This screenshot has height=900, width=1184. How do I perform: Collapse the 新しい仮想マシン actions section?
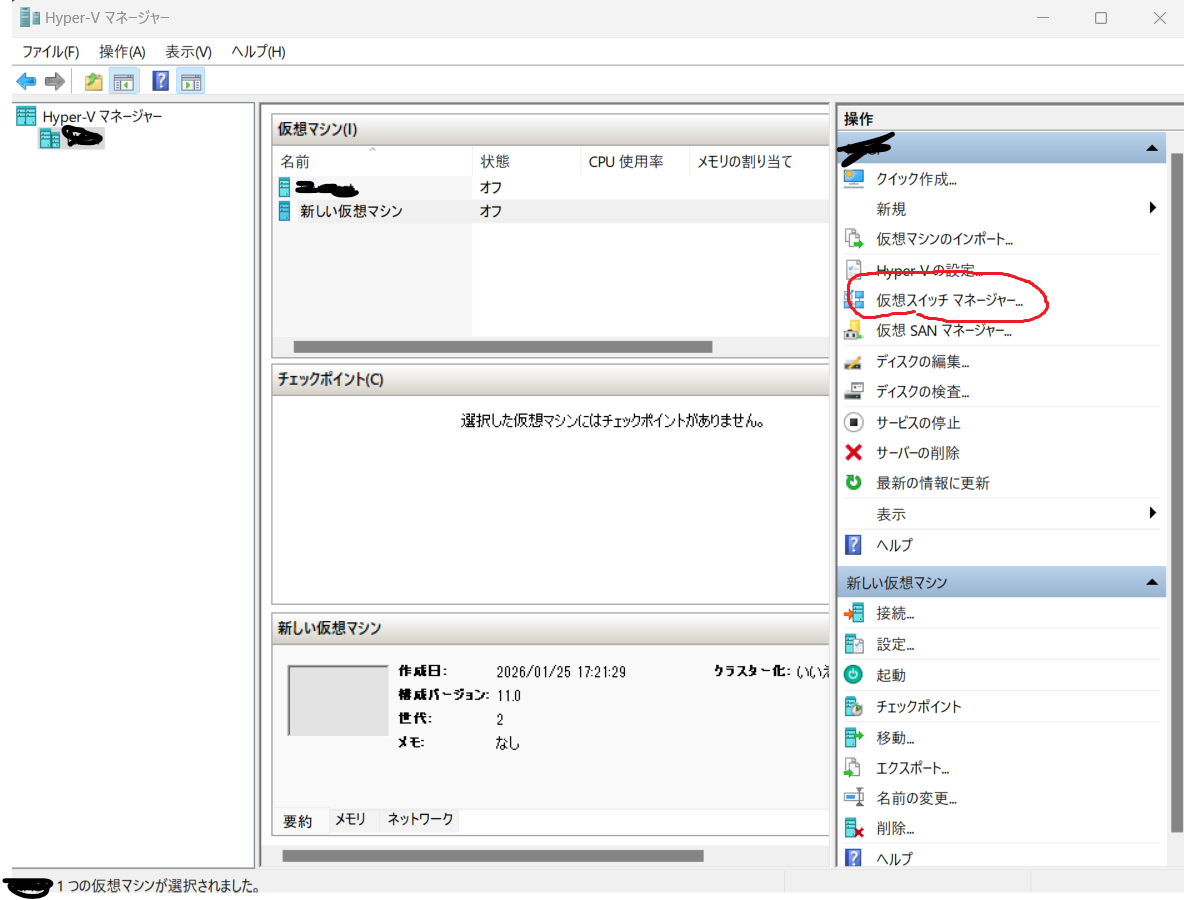pos(1152,581)
